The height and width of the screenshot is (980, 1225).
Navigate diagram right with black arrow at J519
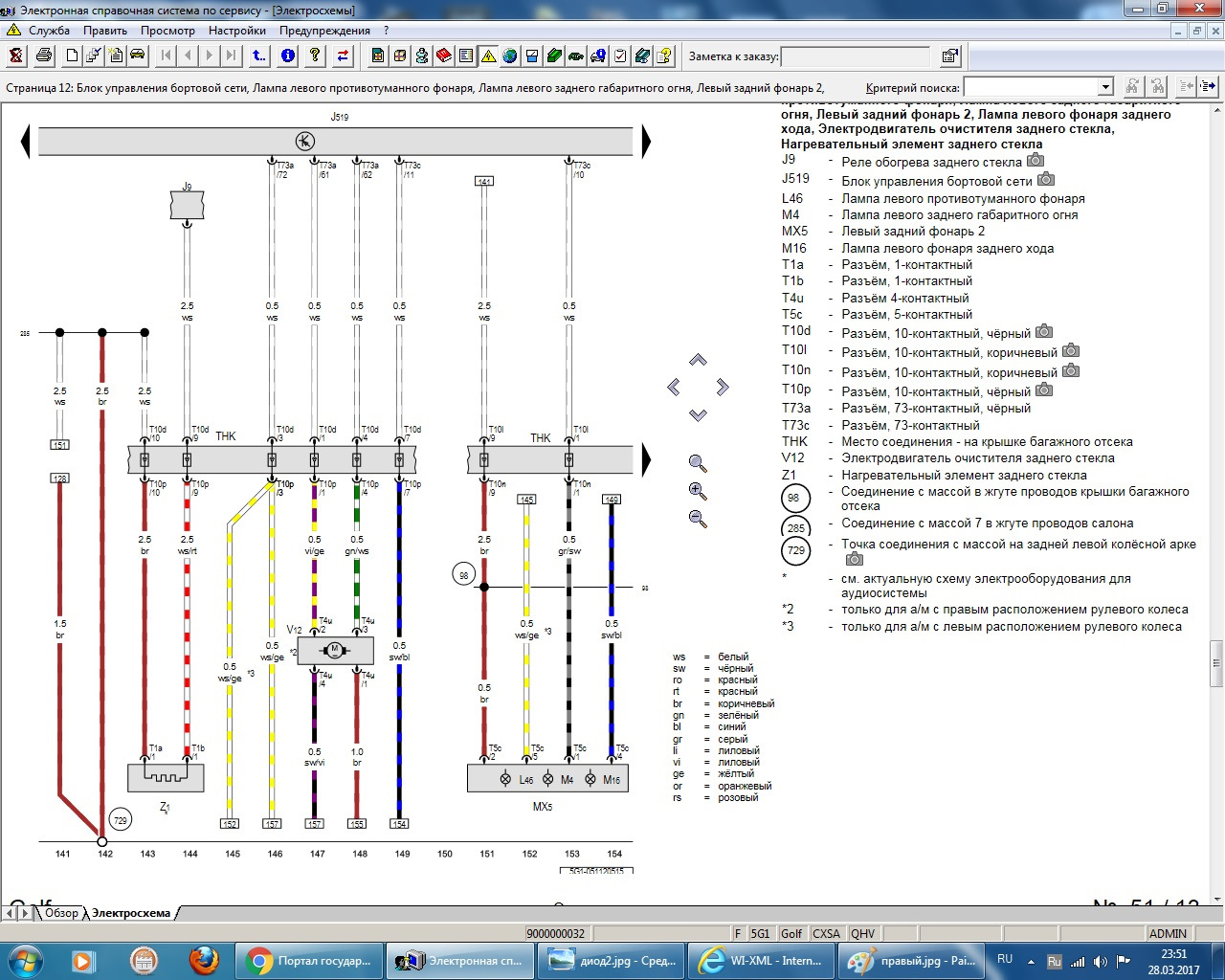pos(646,142)
